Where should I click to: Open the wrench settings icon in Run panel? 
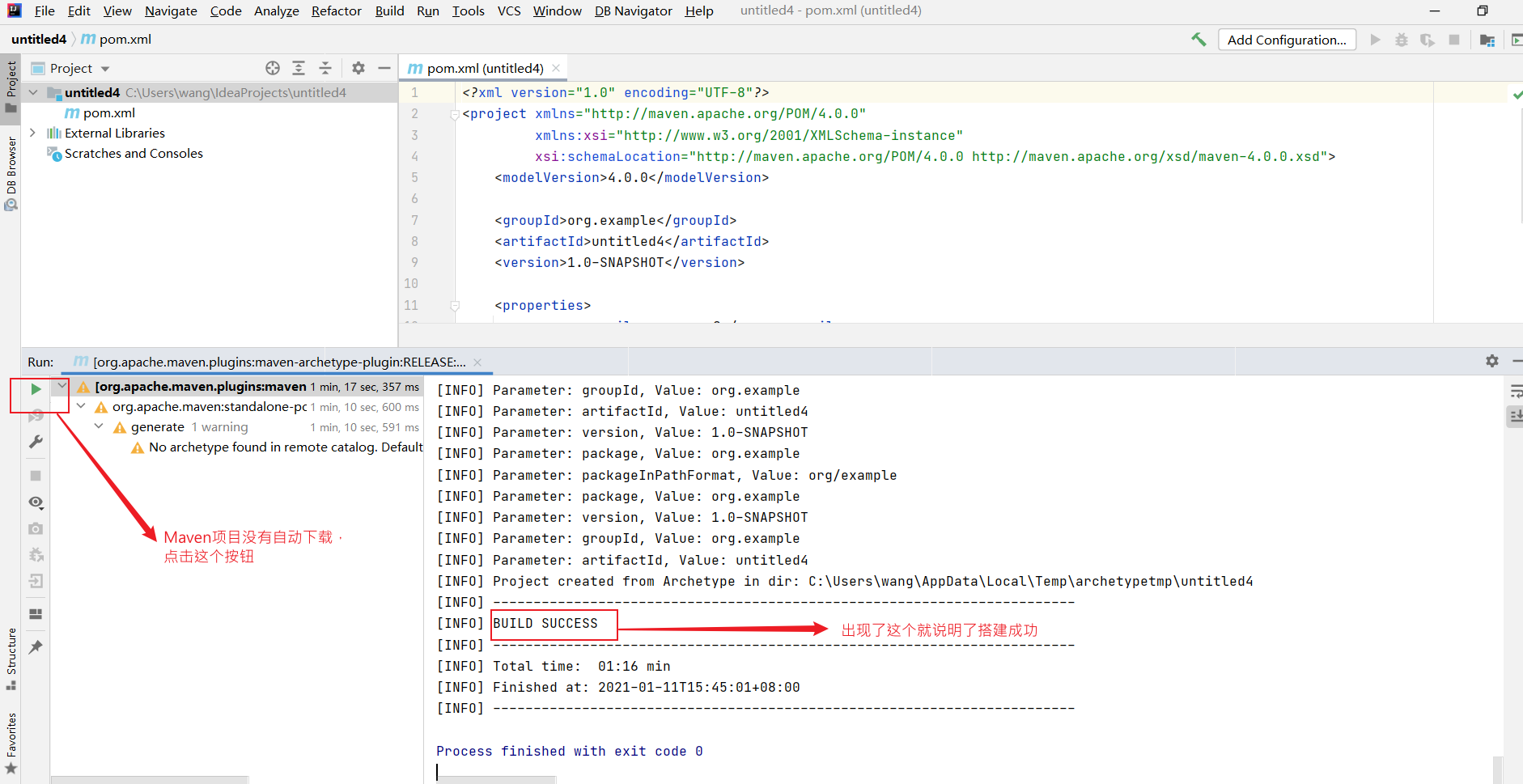click(x=36, y=442)
